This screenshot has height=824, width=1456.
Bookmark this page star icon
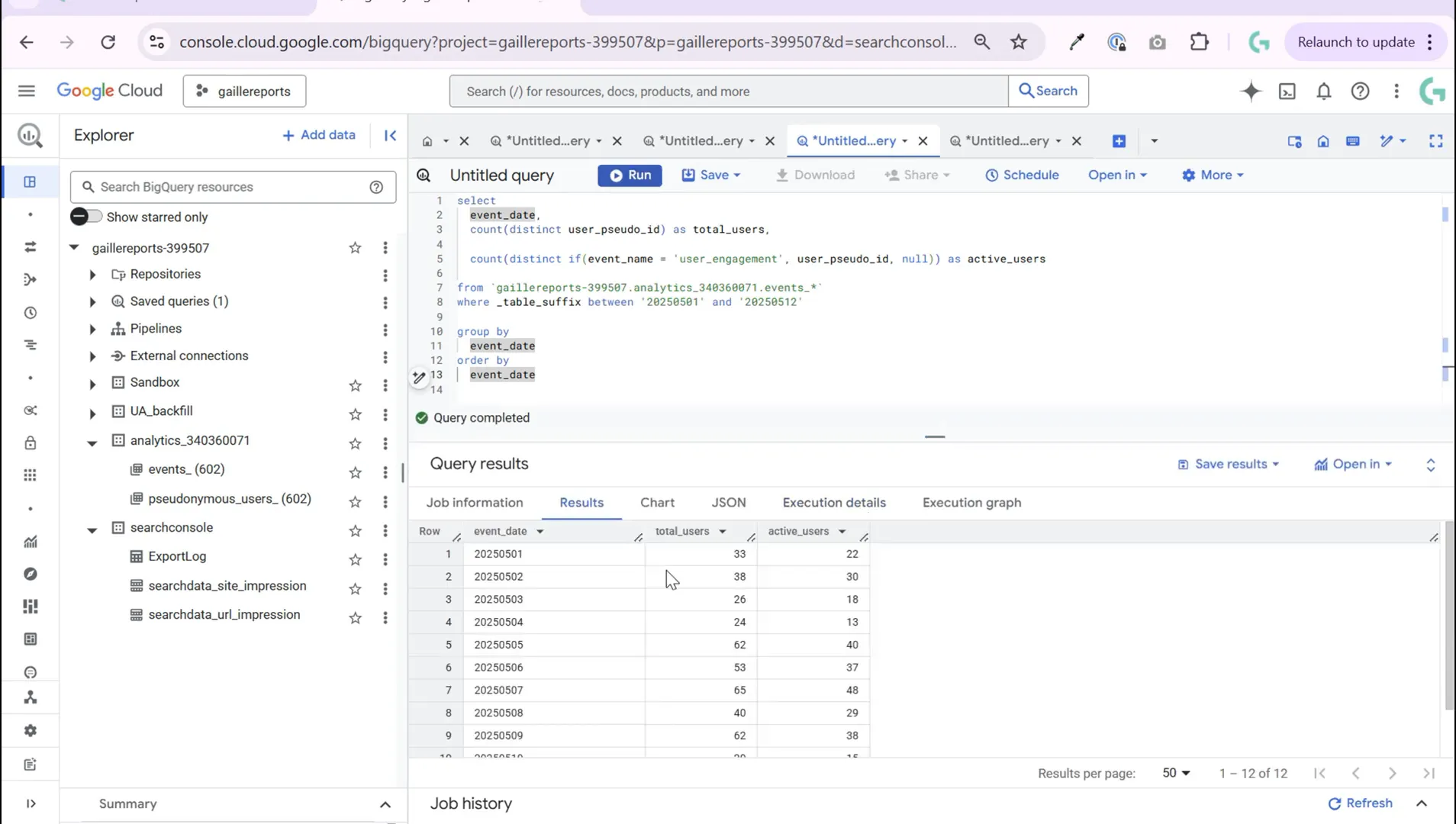pos(1019,42)
